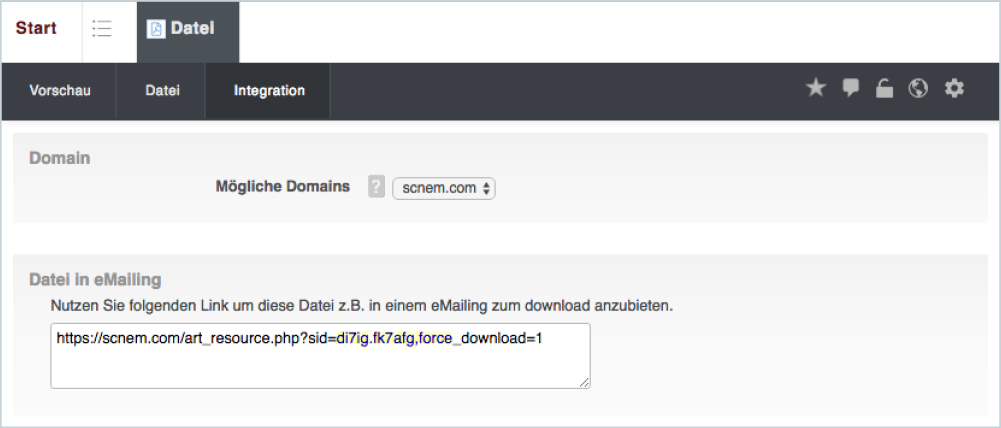Image resolution: width=1001 pixels, height=428 pixels.
Task: Click the Datei in eMailing heading
Action: [x=95, y=280]
